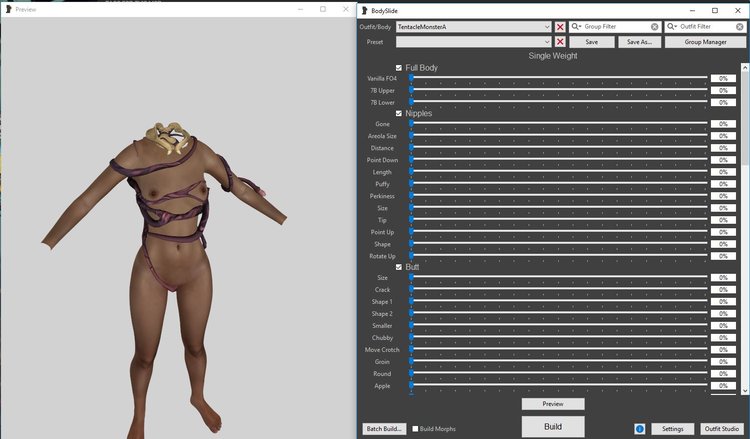The height and width of the screenshot is (439, 750).
Task: Click the Distance percentage value field
Action: tap(723, 148)
